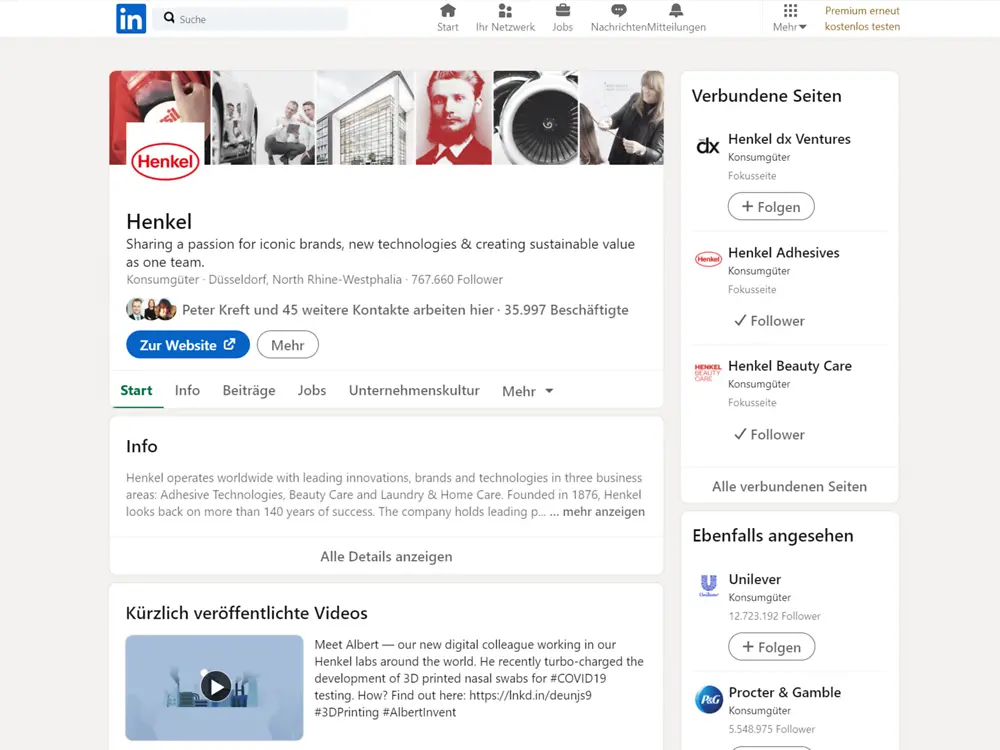
Task: Expand the Mehr tab dropdown on Henkel page
Action: 527,391
